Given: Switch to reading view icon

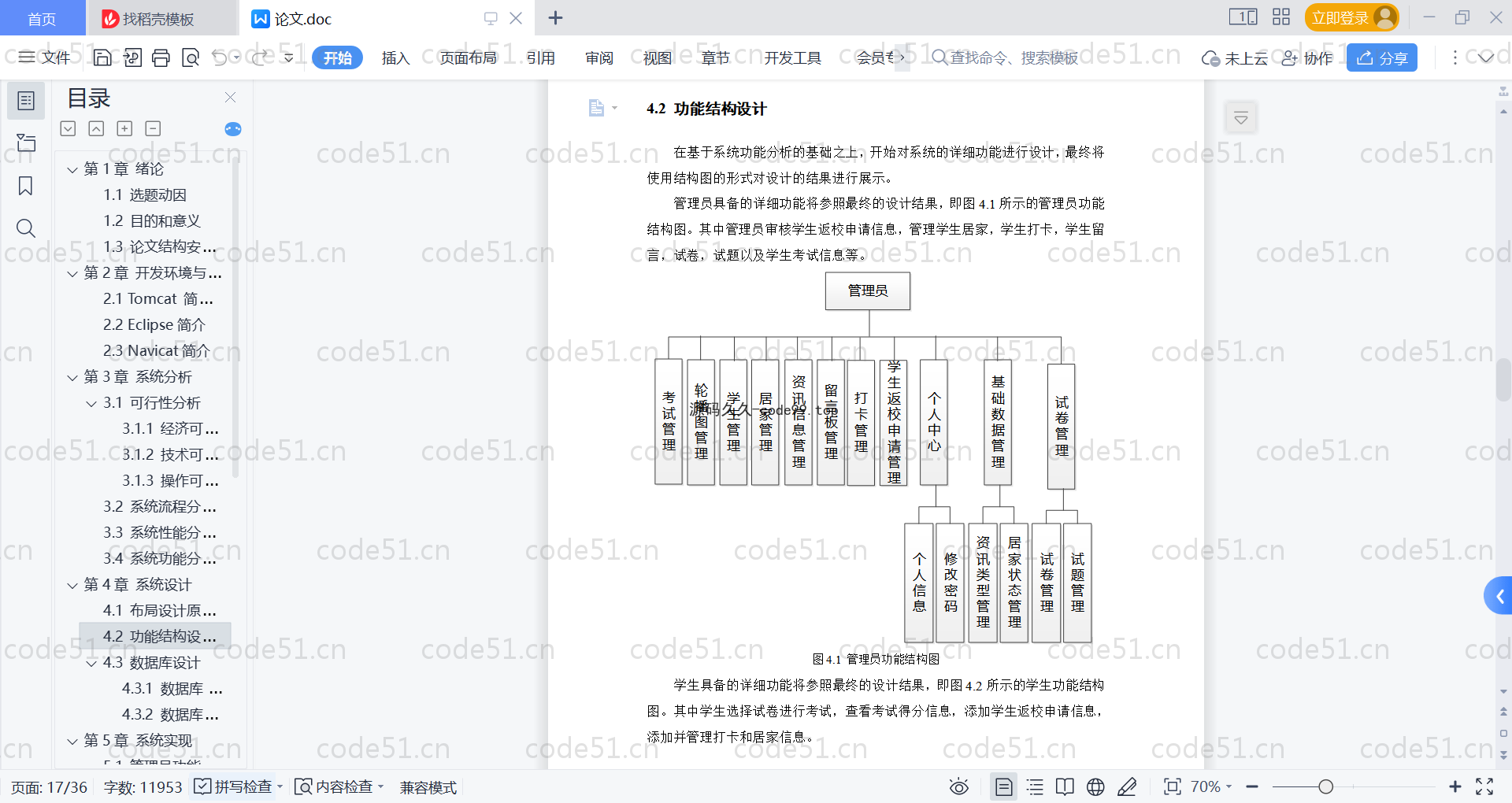Looking at the screenshot, I should coord(1065,786).
